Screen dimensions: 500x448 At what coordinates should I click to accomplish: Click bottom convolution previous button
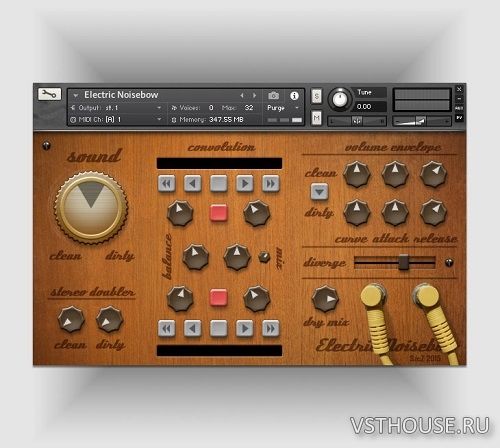[193, 329]
